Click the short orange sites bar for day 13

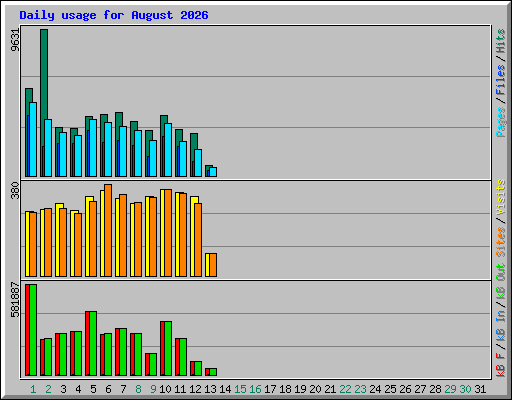pos(213,265)
